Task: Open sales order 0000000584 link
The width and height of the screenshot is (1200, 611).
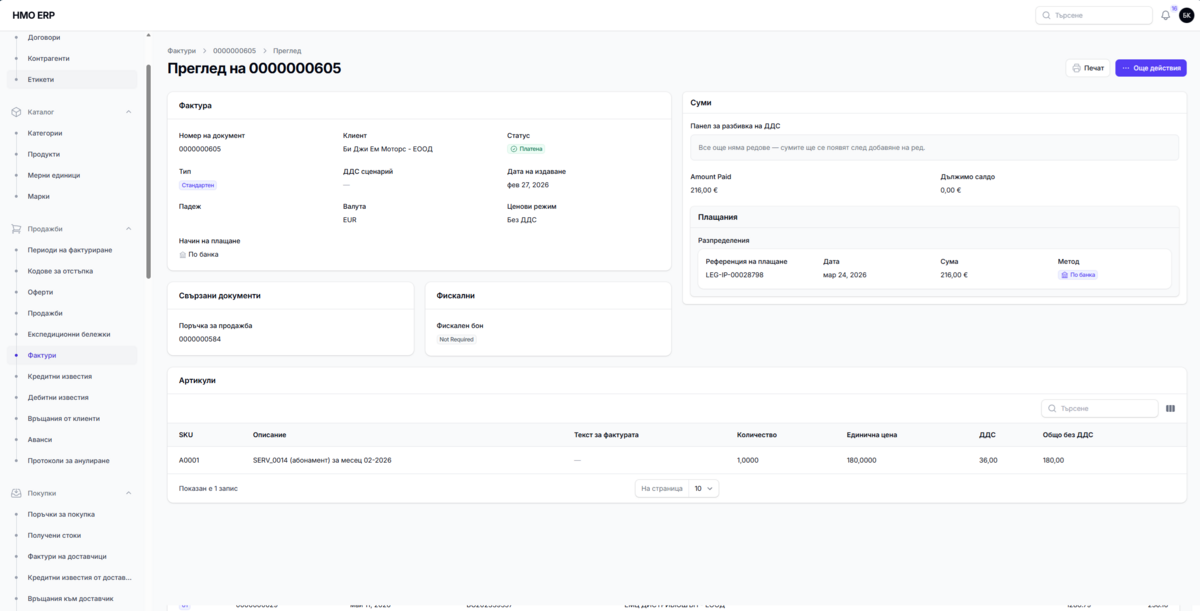Action: 200,339
